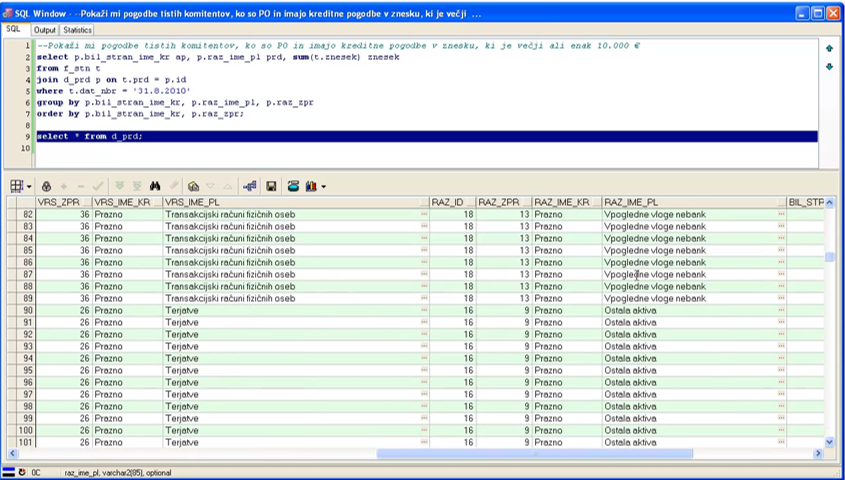The height and width of the screenshot is (480, 845).
Task: Click the export query results icon
Action: coord(293,186)
